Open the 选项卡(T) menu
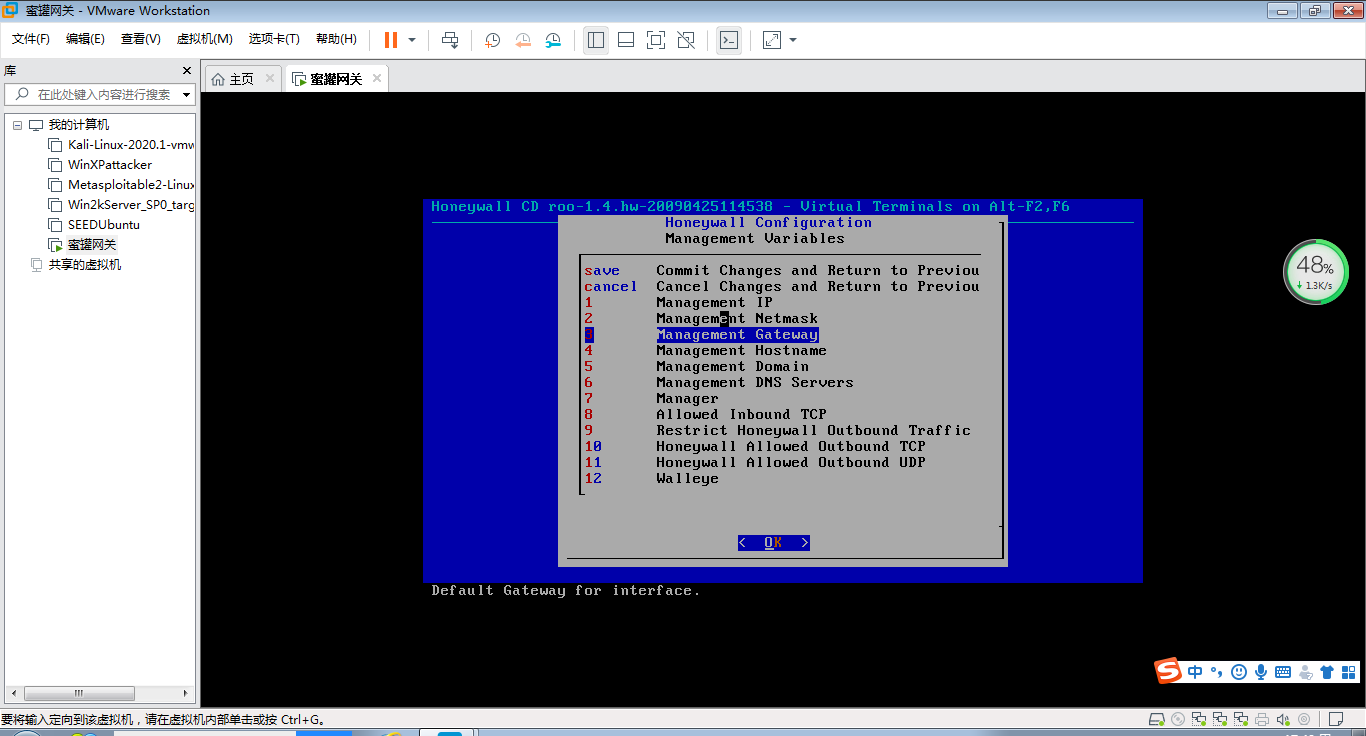The image size is (1366, 736). click(x=274, y=39)
